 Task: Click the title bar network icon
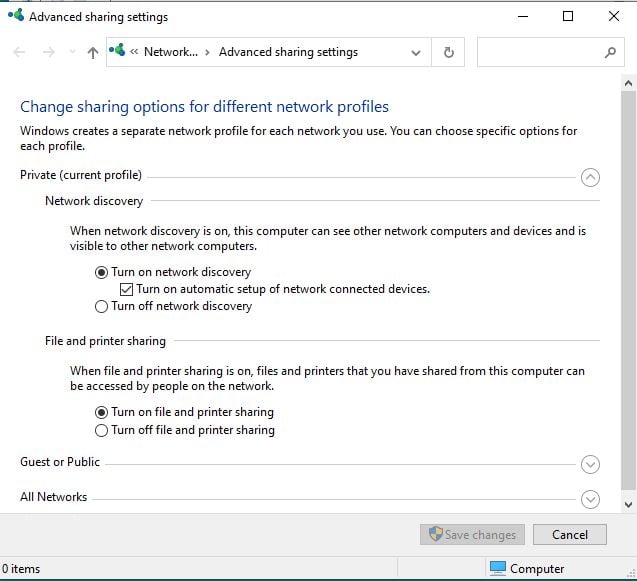coord(16,15)
